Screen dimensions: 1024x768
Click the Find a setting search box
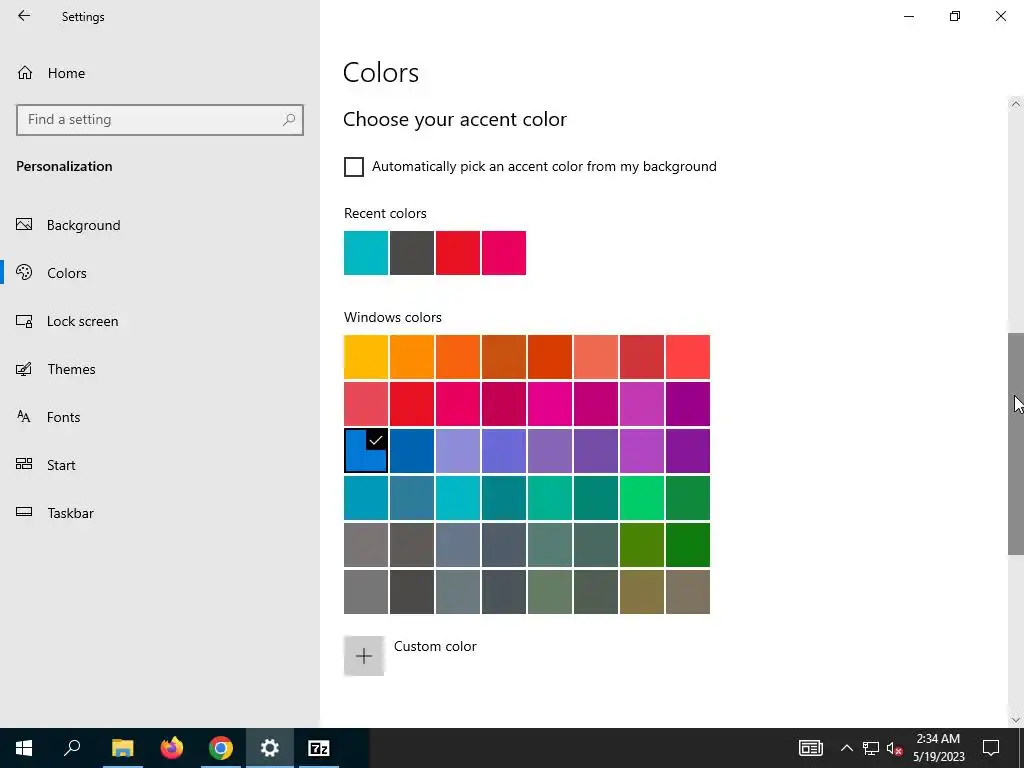tap(160, 120)
